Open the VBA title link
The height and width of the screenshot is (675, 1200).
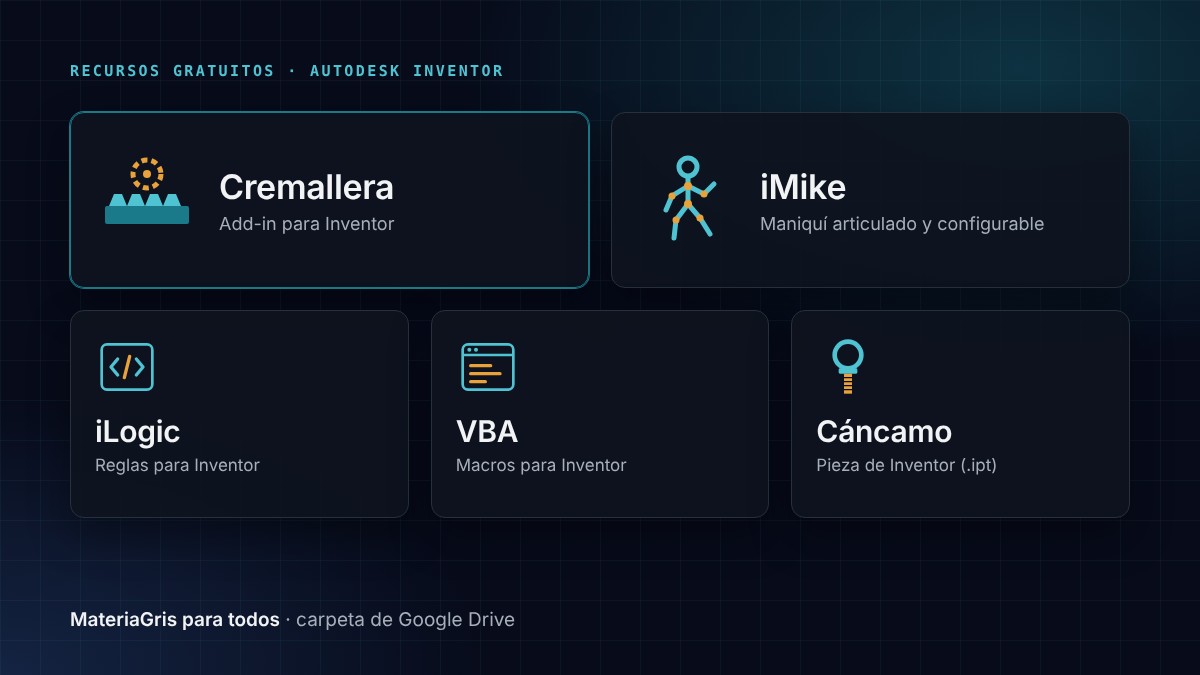click(487, 432)
